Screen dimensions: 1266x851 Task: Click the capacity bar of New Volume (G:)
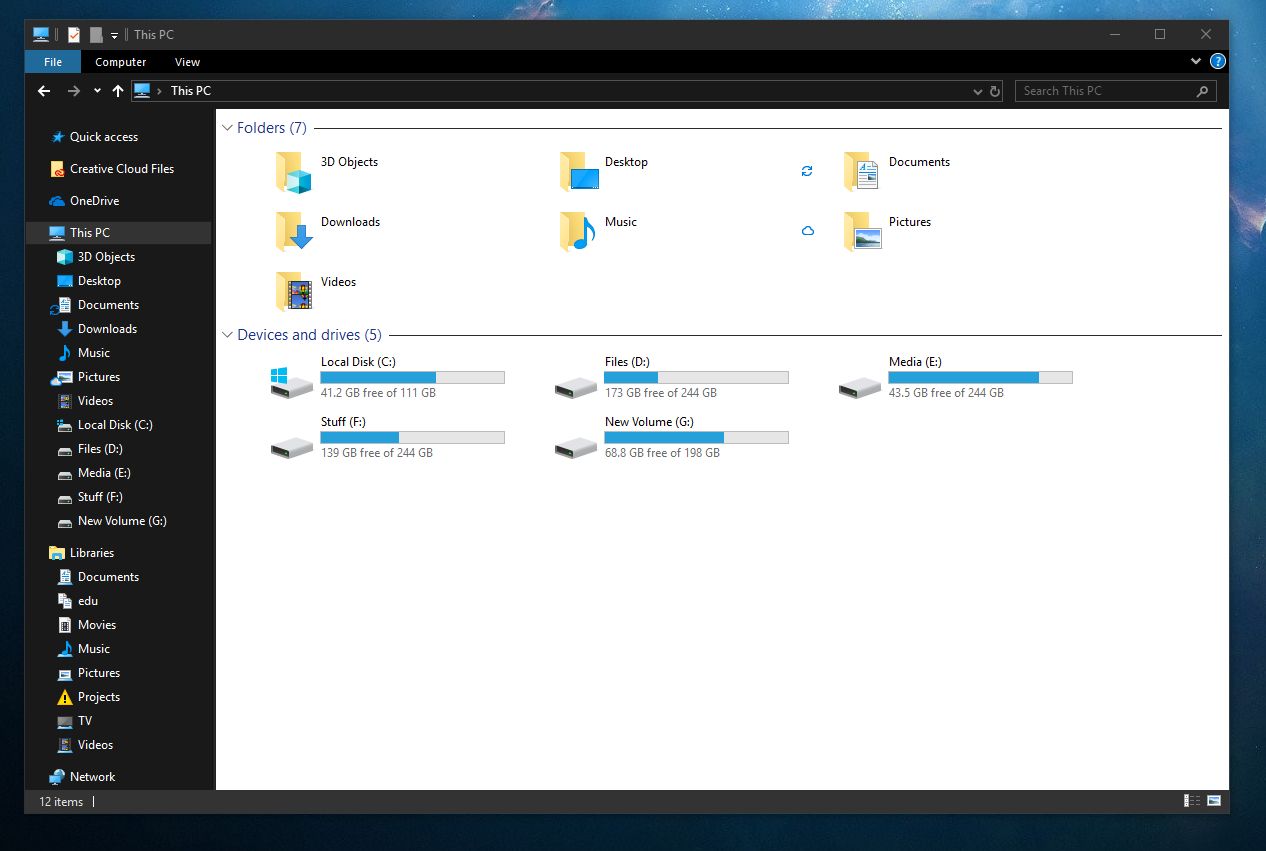tap(695, 437)
